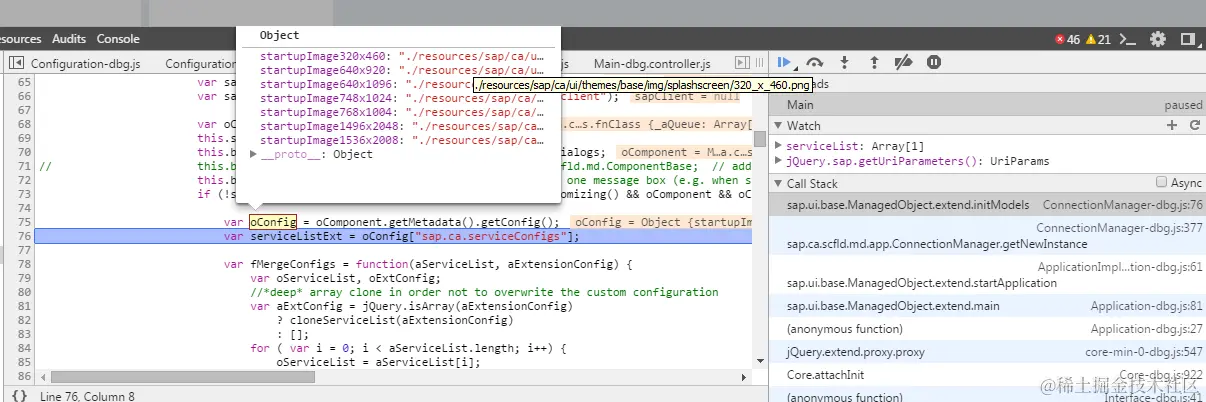This screenshot has width=1206, height=402.
Task: Select initModels call stack frame
Action: 988,205
